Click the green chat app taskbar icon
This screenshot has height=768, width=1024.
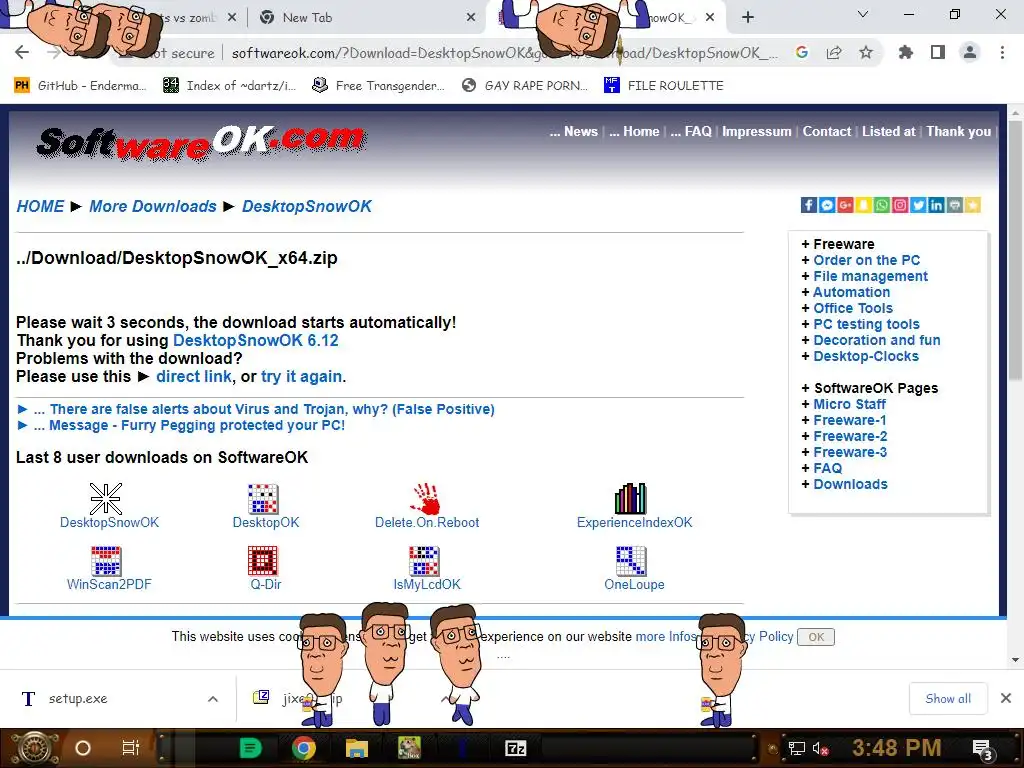[x=250, y=748]
